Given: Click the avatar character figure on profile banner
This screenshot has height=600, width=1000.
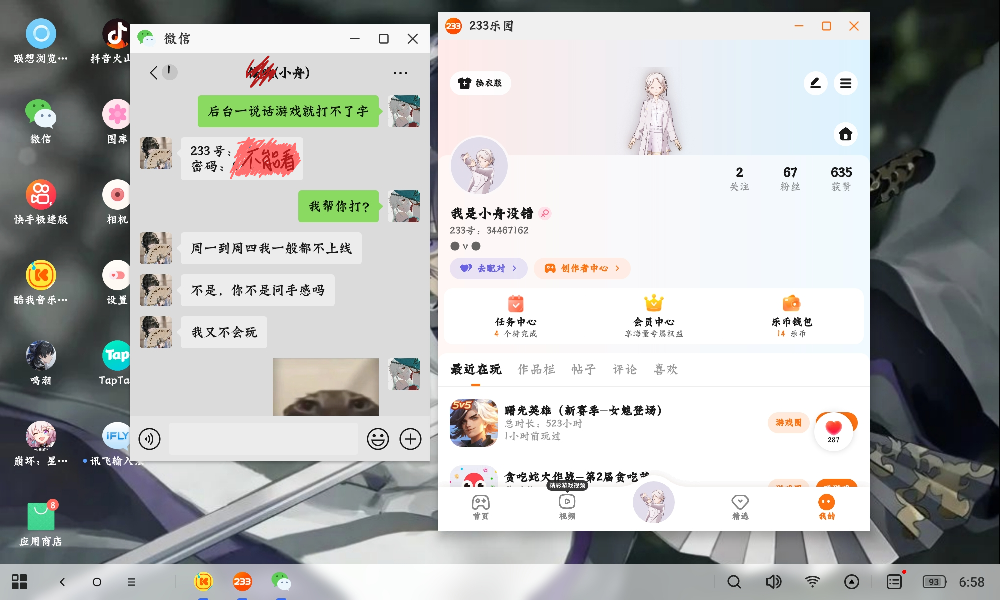Looking at the screenshot, I should pyautogui.click(x=654, y=113).
